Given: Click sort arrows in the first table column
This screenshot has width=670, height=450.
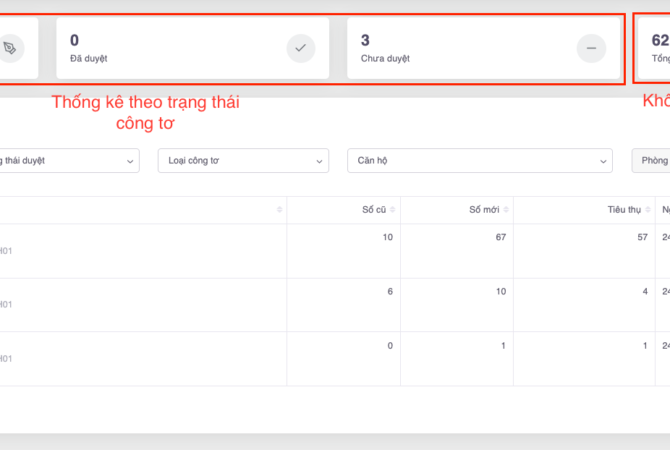Looking at the screenshot, I should pyautogui.click(x=280, y=210).
